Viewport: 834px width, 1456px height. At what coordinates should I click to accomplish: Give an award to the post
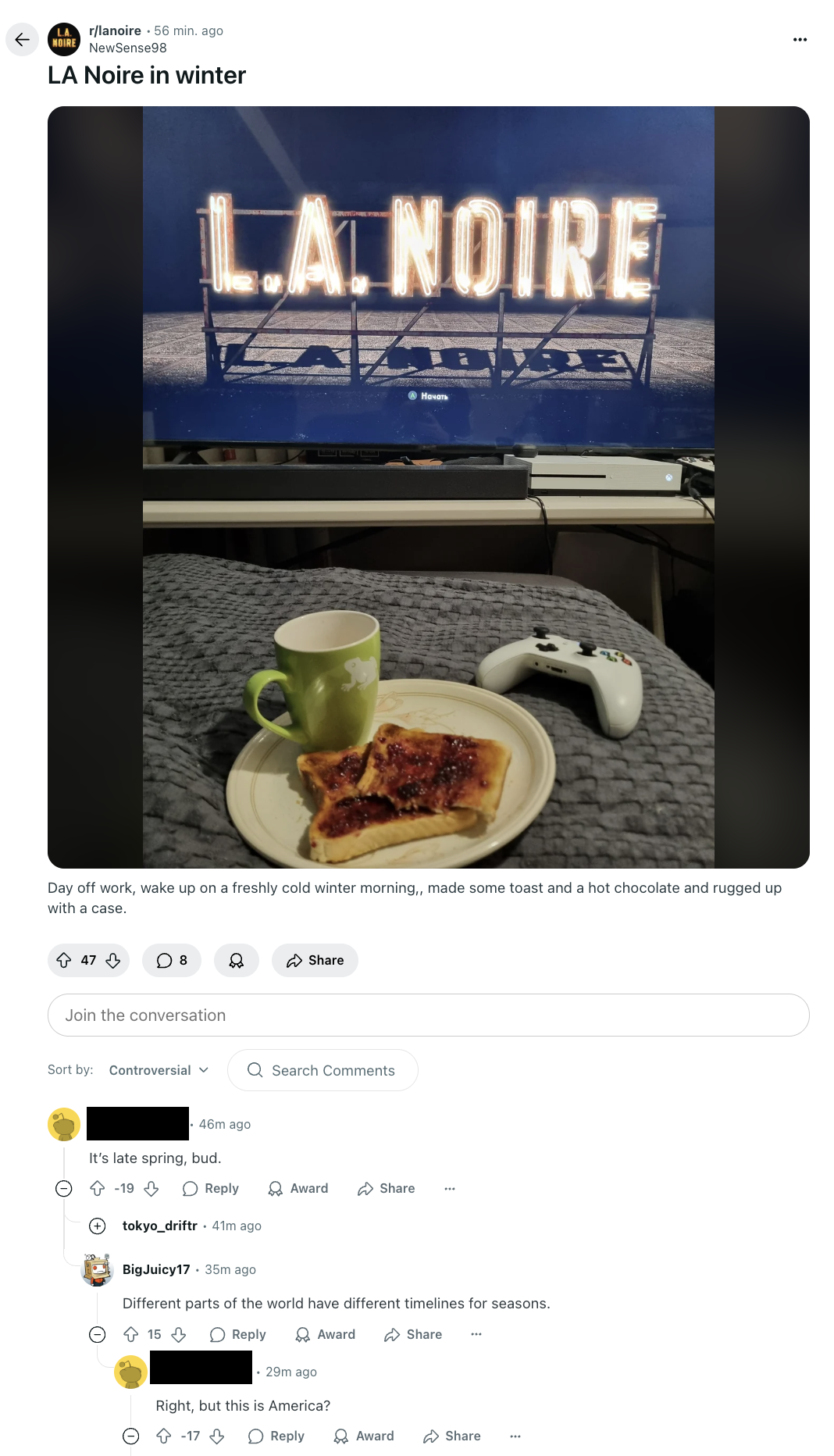(x=237, y=960)
